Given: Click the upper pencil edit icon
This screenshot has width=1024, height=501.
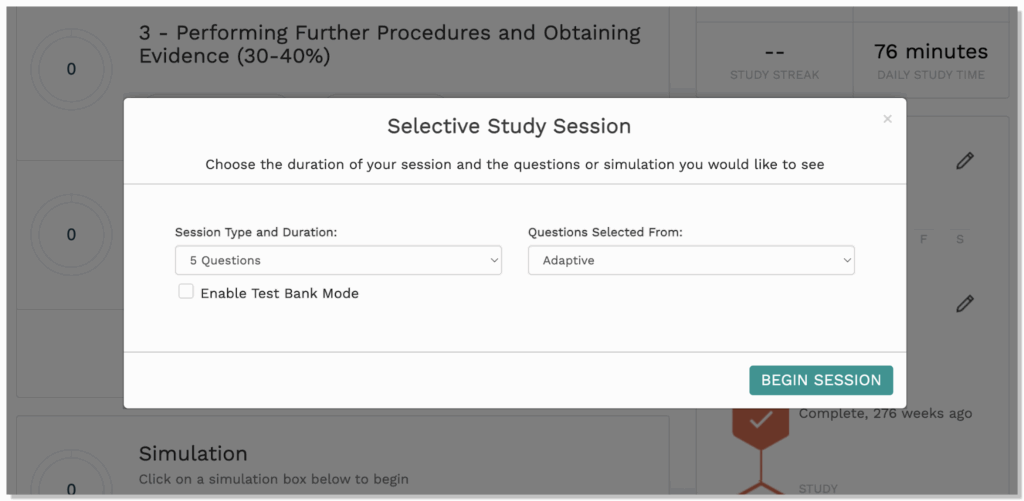Looking at the screenshot, I should point(964,160).
